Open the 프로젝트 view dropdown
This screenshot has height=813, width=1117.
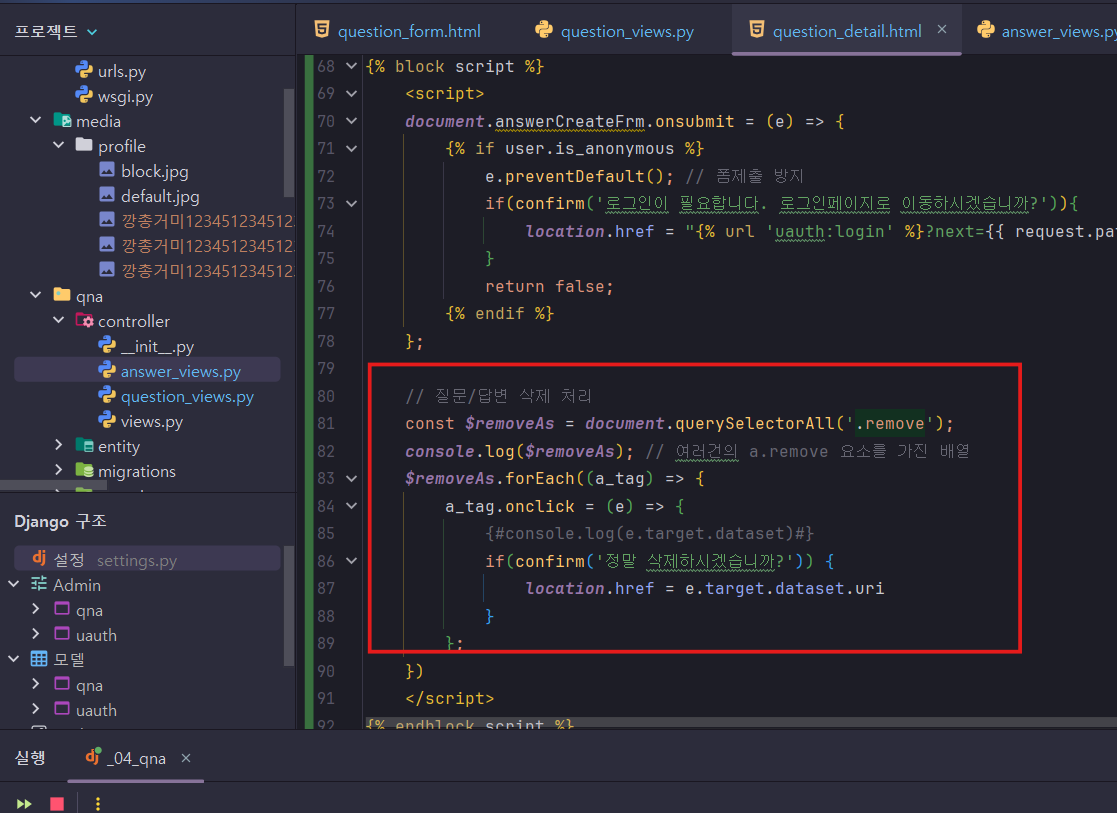tap(92, 32)
